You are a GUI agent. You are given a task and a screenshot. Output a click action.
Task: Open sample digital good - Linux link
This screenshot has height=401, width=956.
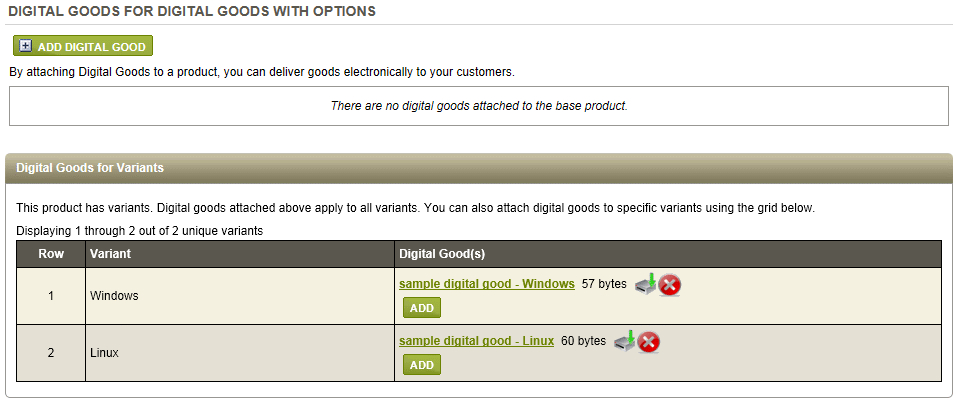(476, 341)
